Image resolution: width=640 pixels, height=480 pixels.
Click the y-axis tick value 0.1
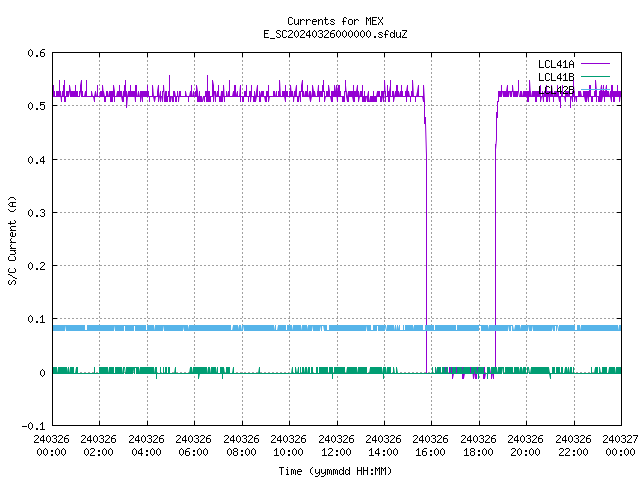click(x=36, y=319)
